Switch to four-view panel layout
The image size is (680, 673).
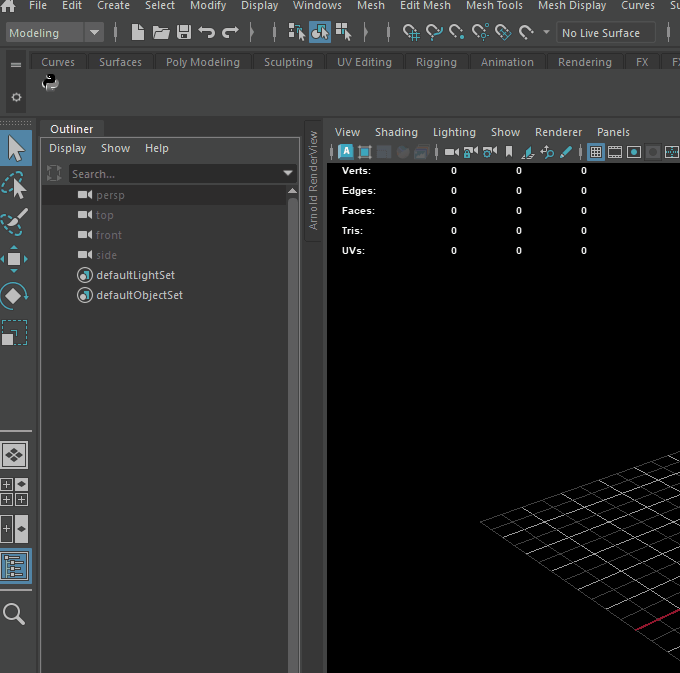15,492
